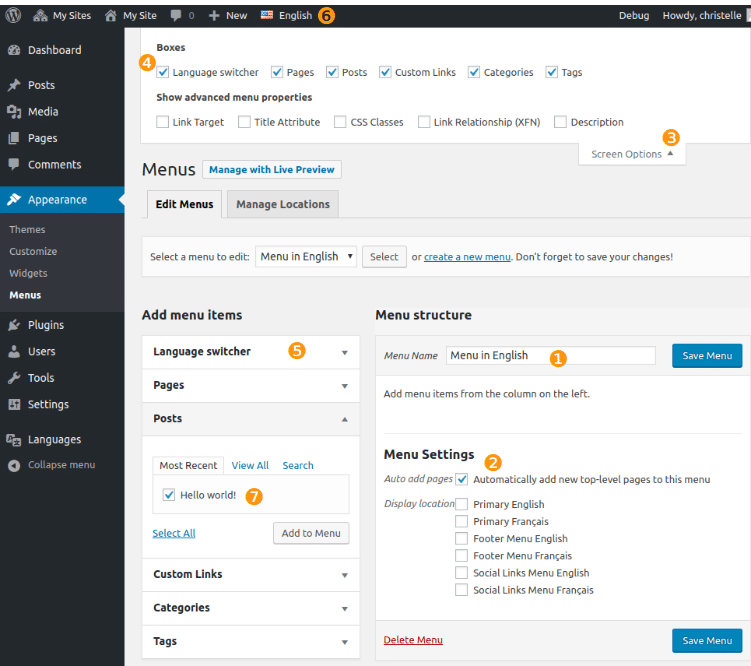Open the Search posts tab

298,465
